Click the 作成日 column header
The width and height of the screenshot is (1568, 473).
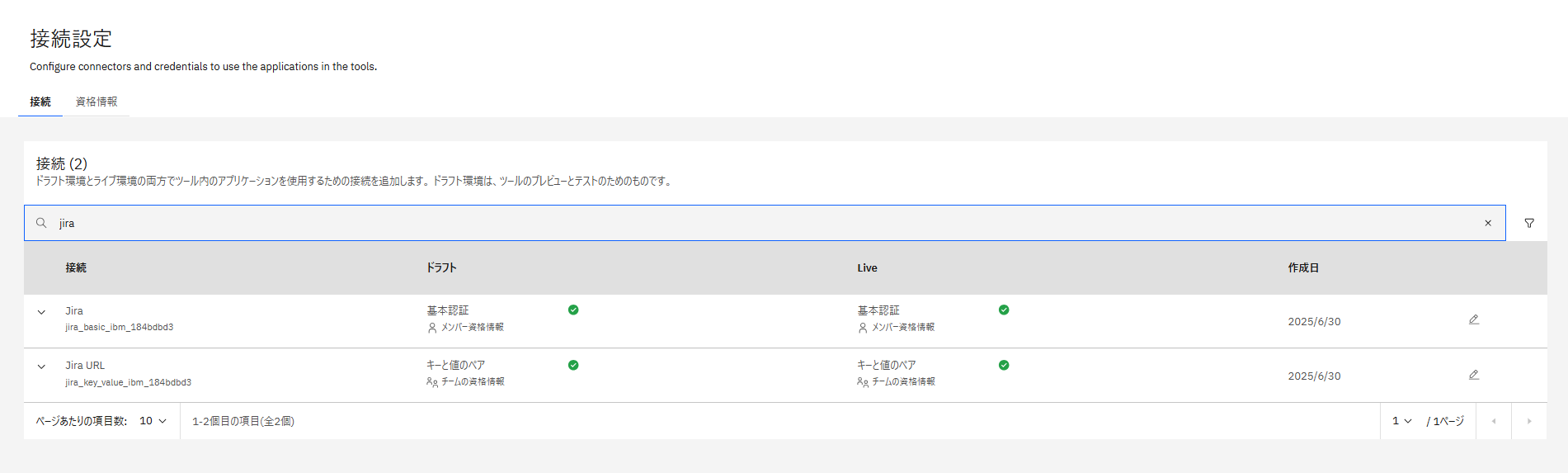coord(1303,267)
